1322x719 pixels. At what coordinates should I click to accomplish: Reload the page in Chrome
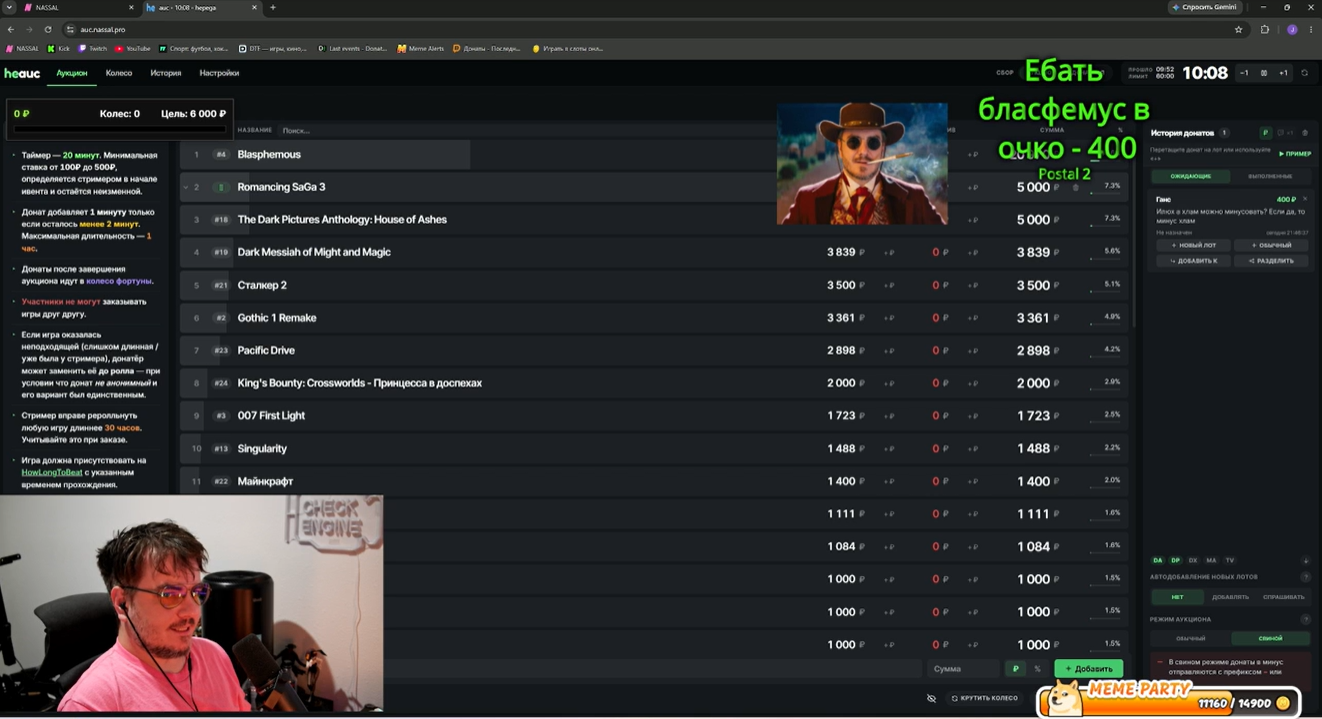click(47, 29)
